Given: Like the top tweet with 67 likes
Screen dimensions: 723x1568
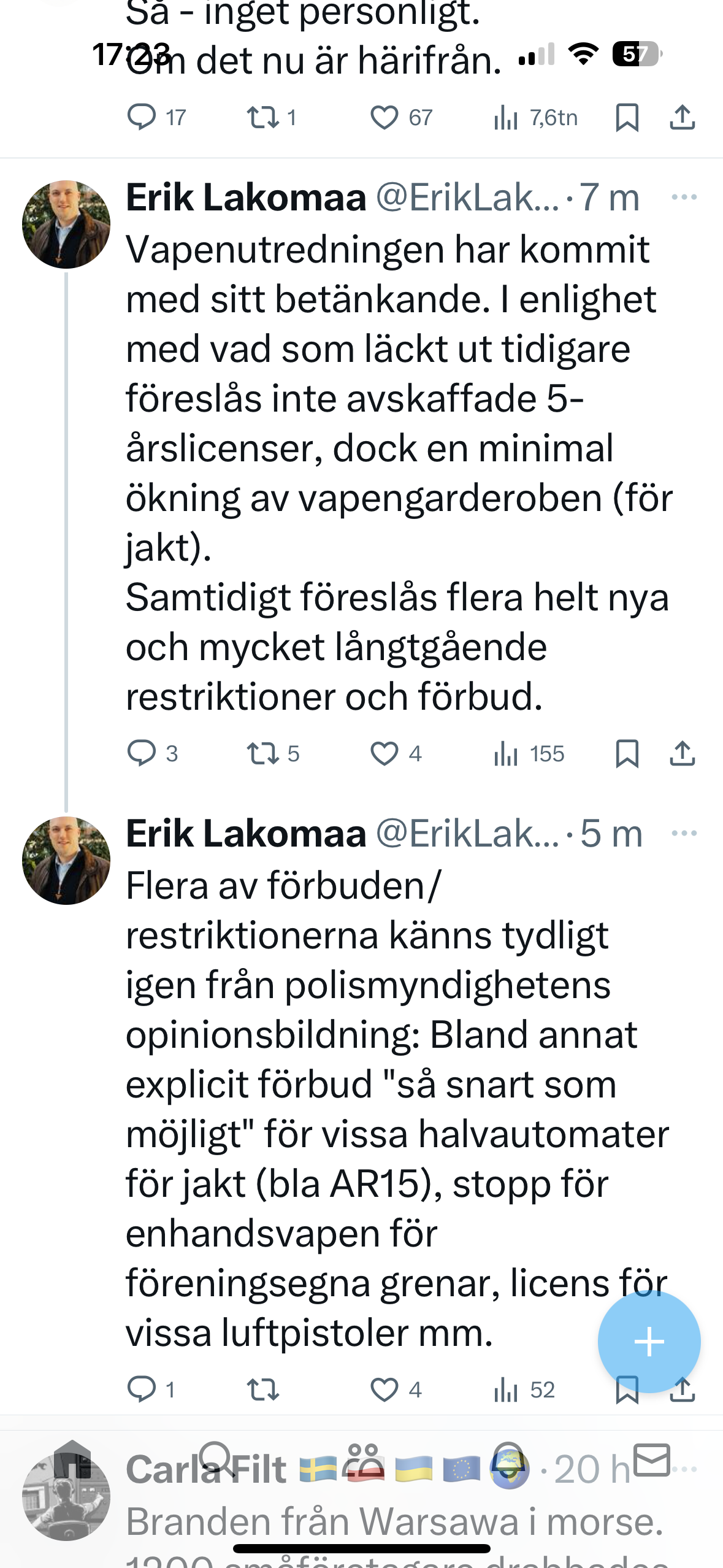Looking at the screenshot, I should [x=384, y=117].
